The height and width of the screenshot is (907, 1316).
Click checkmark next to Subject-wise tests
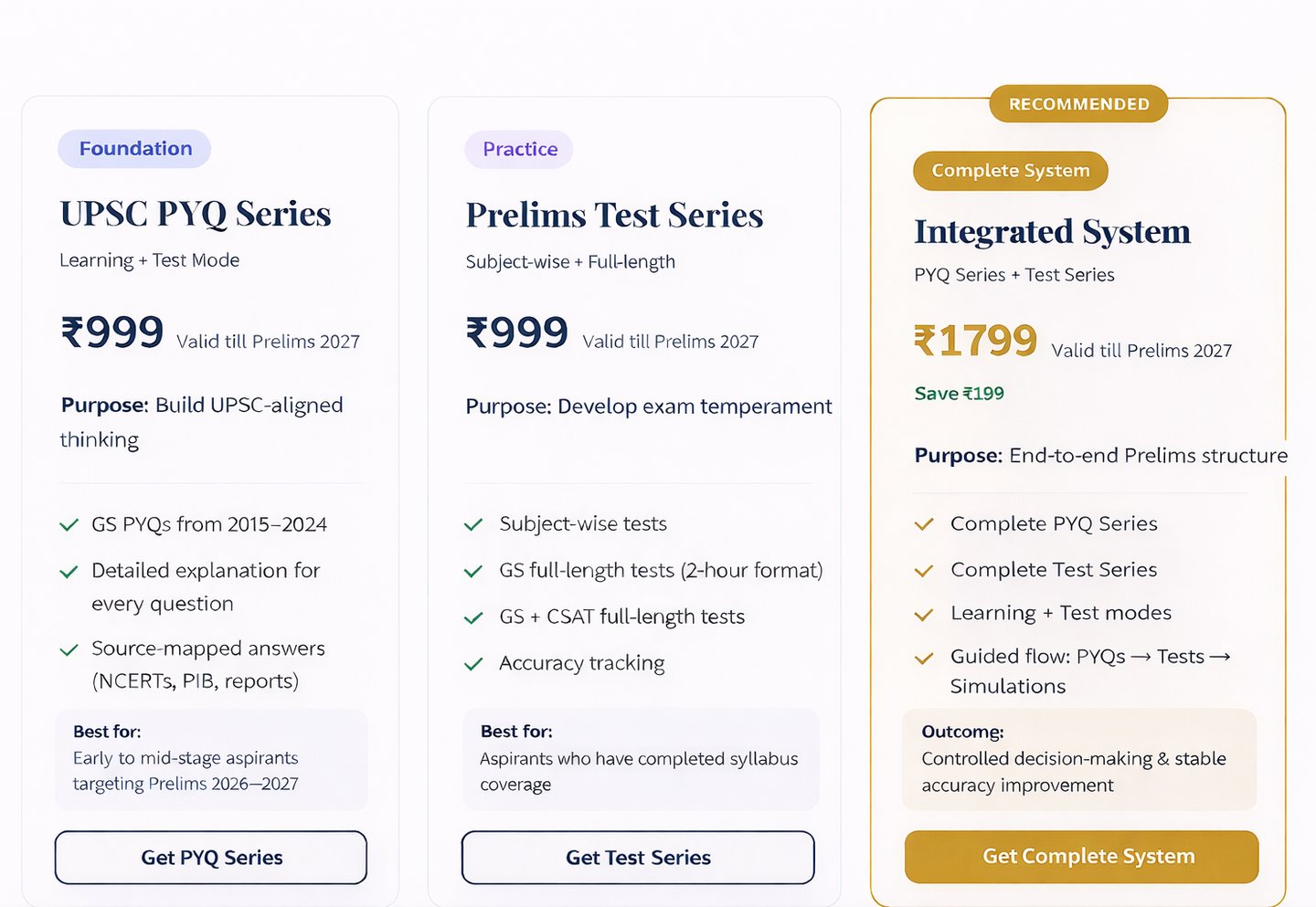click(473, 525)
